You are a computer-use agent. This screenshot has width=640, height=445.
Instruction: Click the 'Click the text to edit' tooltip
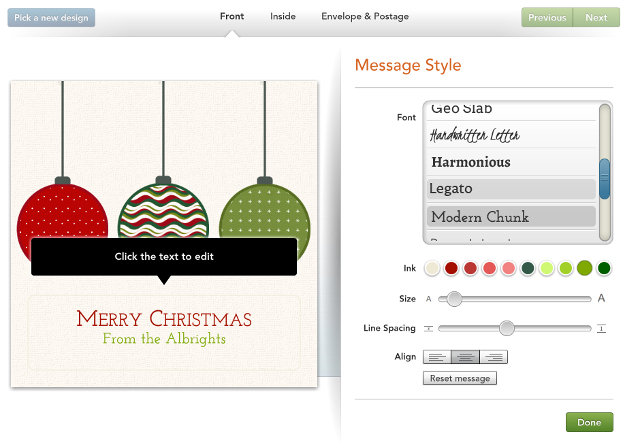pos(164,257)
